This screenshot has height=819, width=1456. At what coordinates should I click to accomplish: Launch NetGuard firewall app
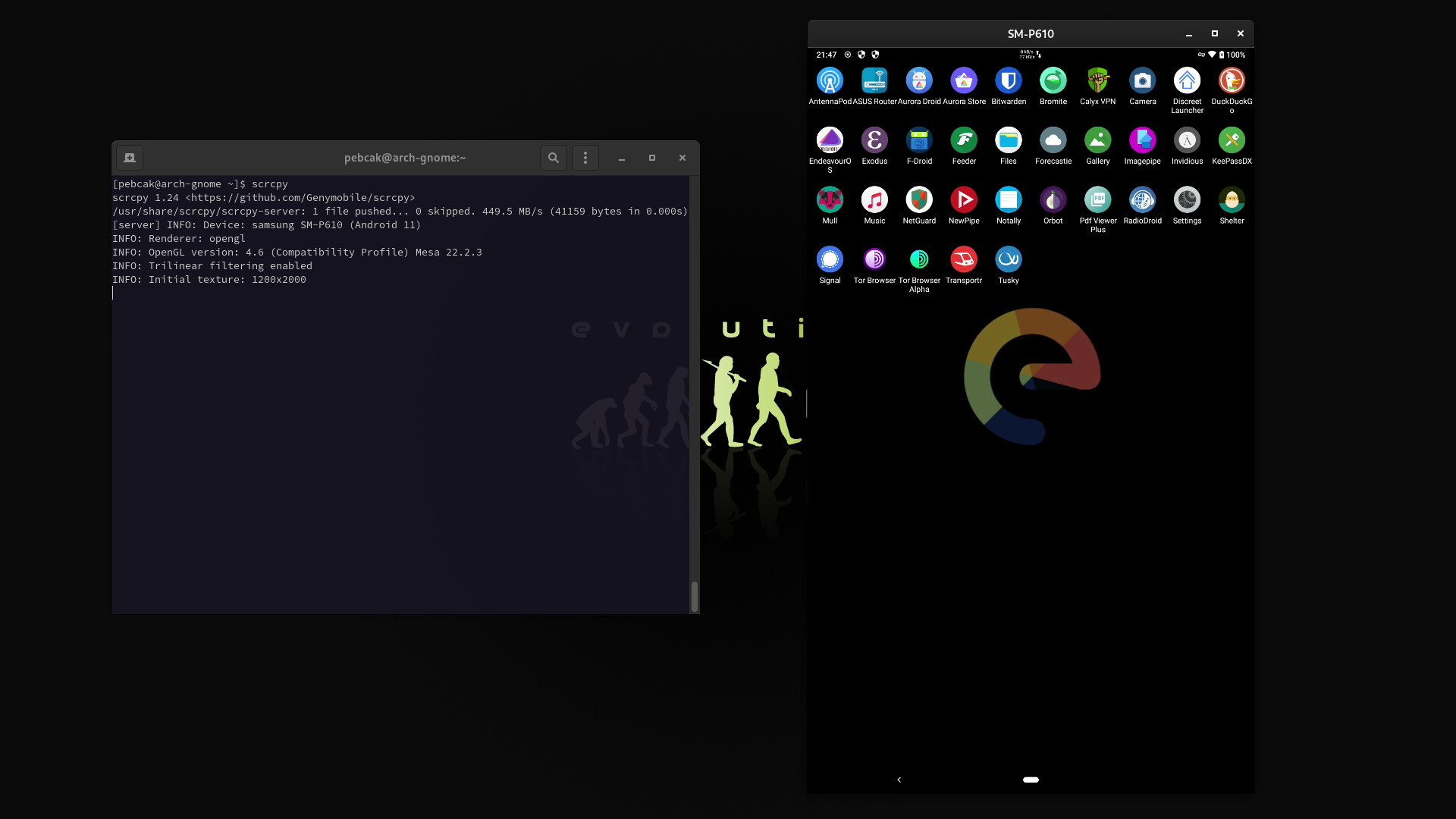coord(919,200)
